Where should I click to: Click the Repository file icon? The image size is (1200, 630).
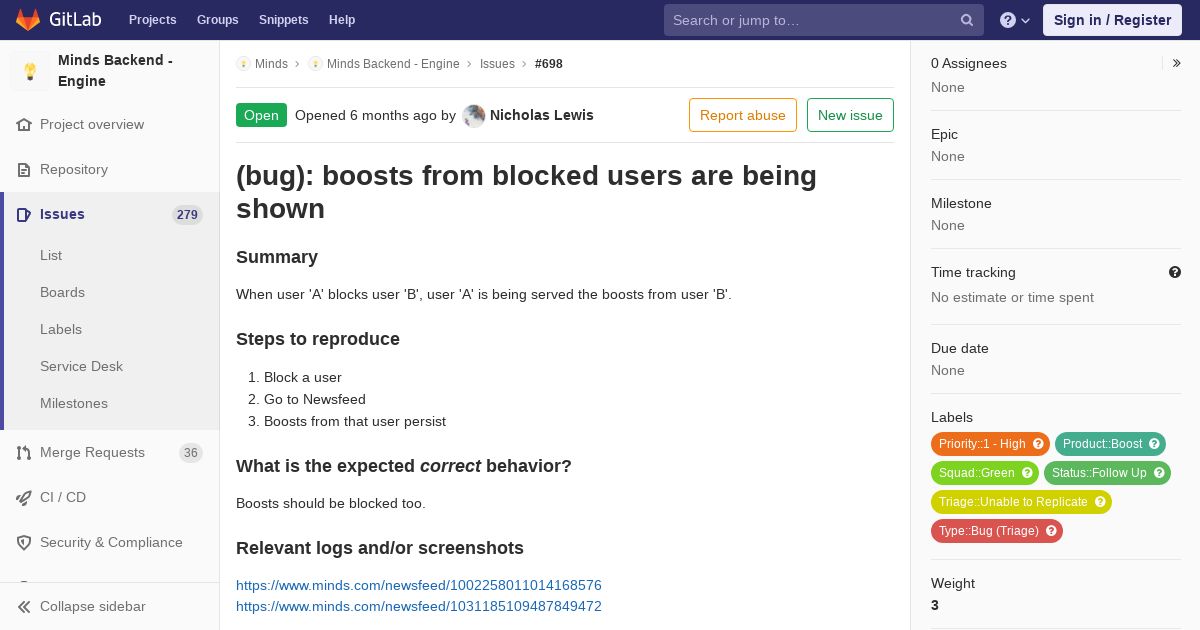coord(24,170)
